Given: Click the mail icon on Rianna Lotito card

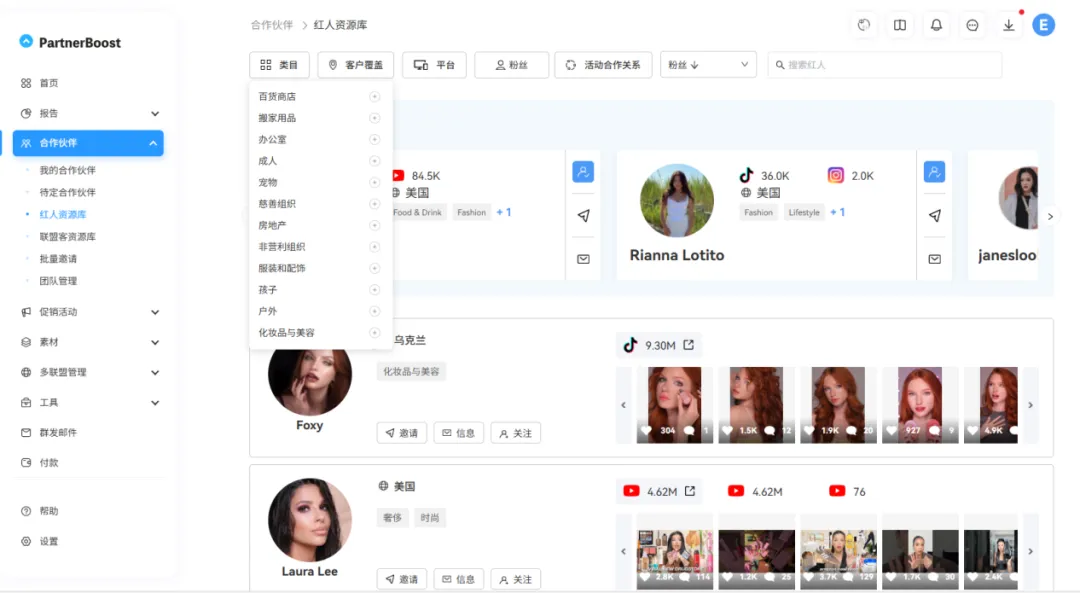Looking at the screenshot, I should tap(934, 259).
